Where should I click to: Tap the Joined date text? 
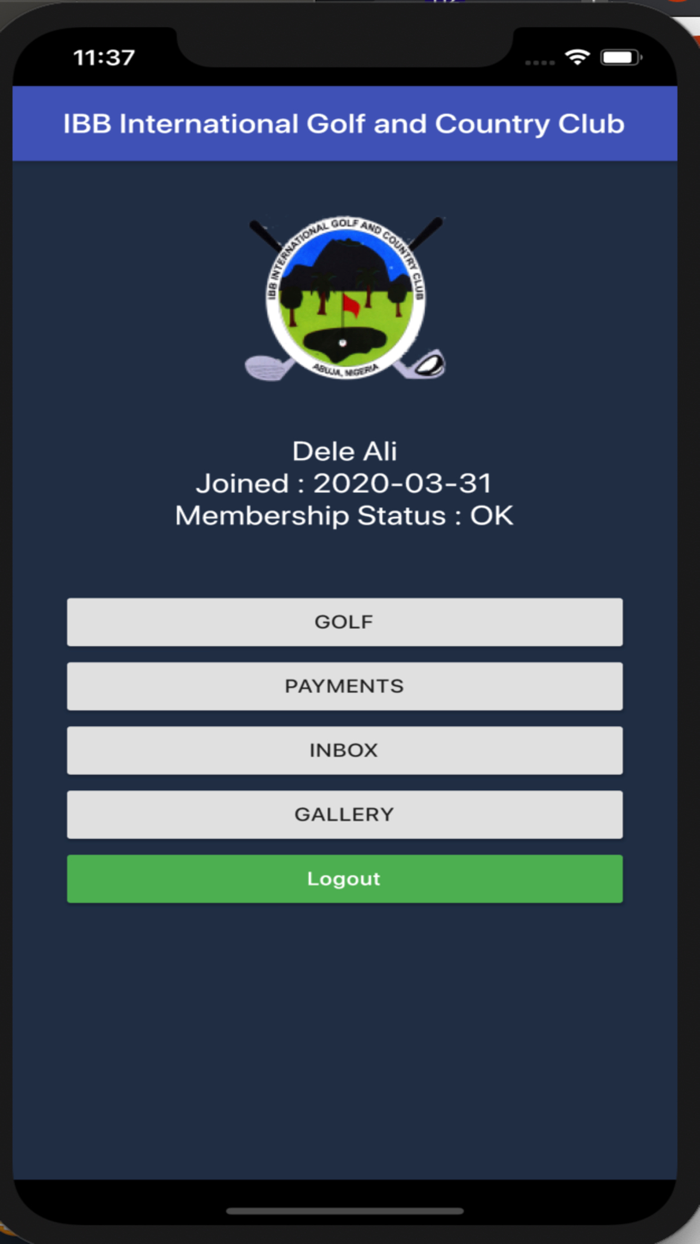[x=344, y=483]
